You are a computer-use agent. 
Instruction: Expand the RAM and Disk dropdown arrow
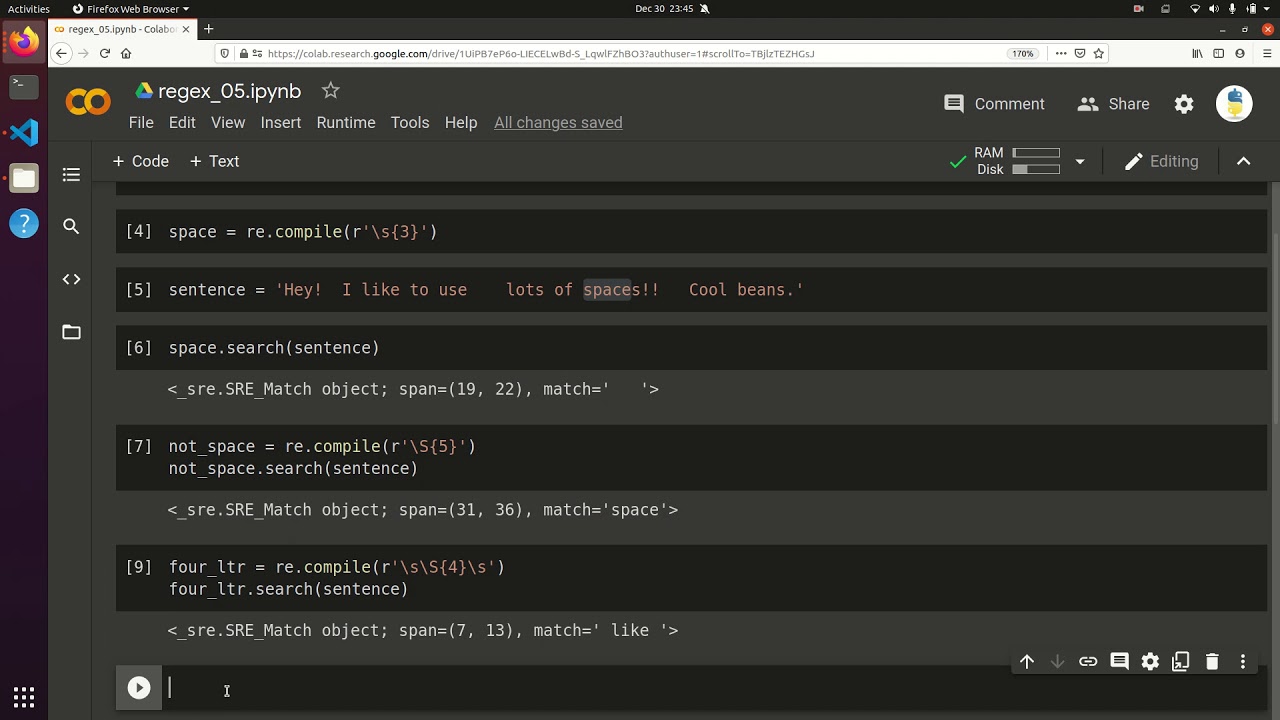point(1080,161)
